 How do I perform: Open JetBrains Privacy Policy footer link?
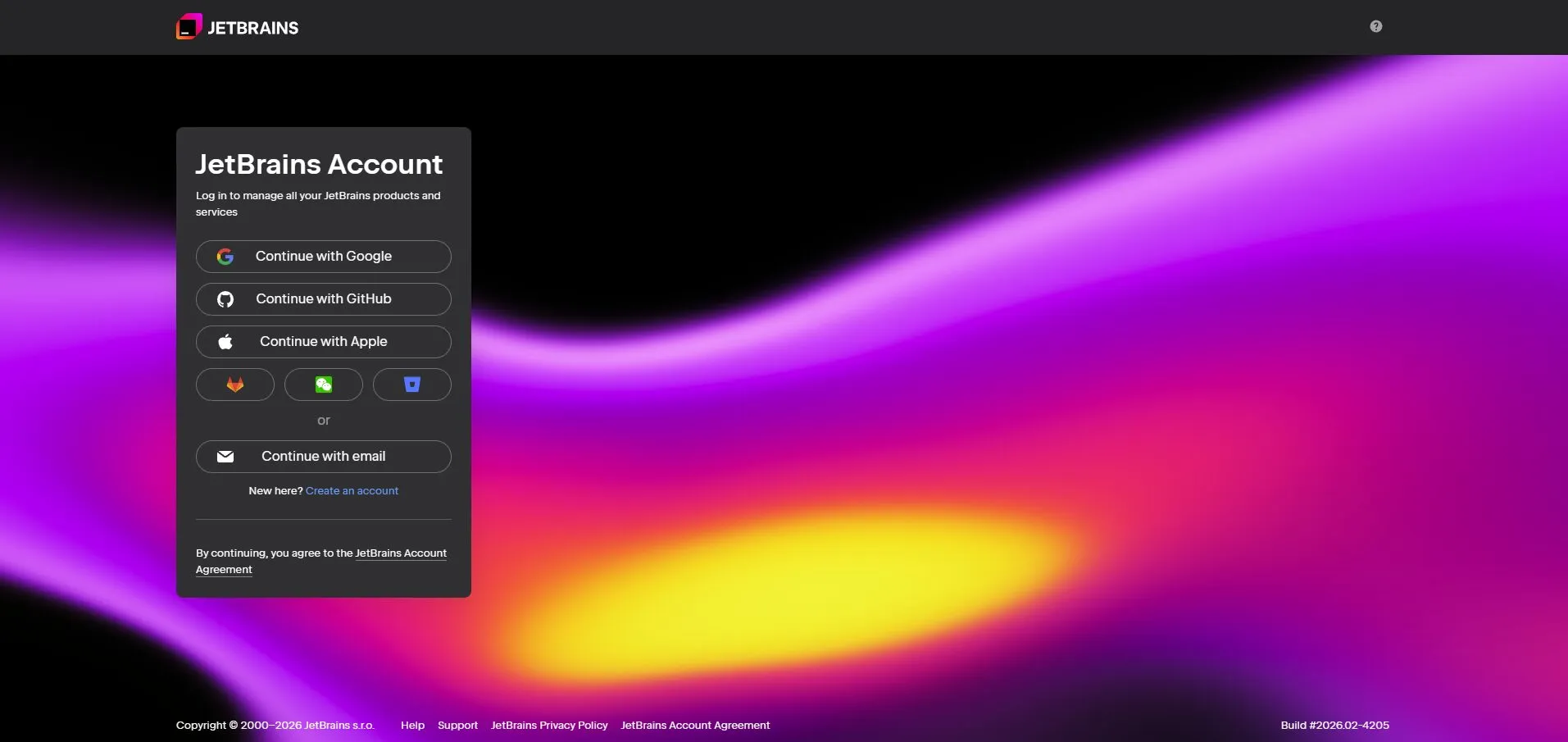tap(549, 726)
